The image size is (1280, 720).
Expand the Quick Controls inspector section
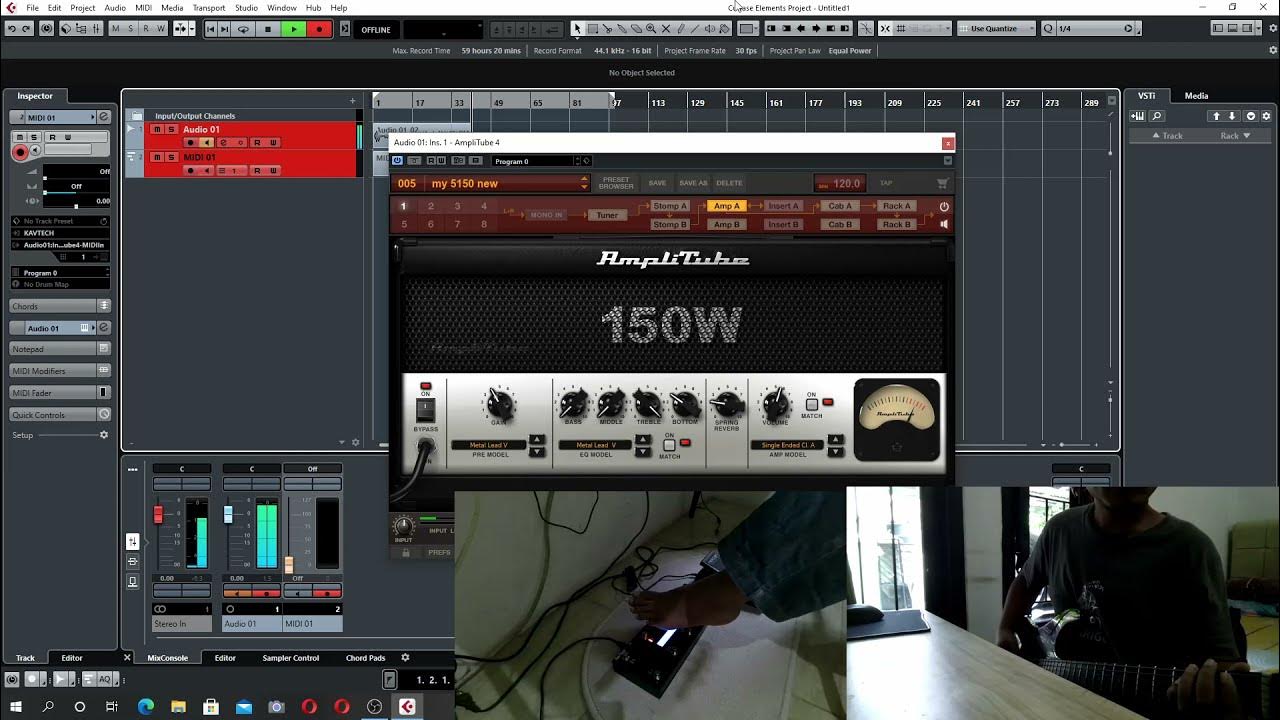pyautogui.click(x=60, y=415)
